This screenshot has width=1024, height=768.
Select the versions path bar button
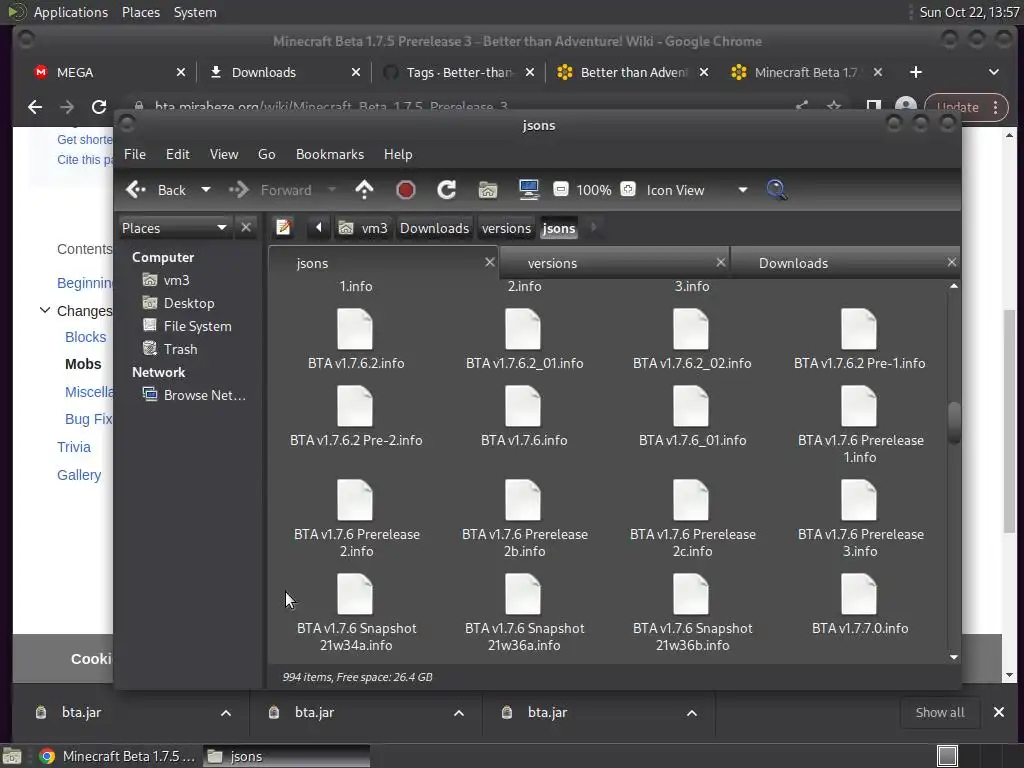point(506,228)
